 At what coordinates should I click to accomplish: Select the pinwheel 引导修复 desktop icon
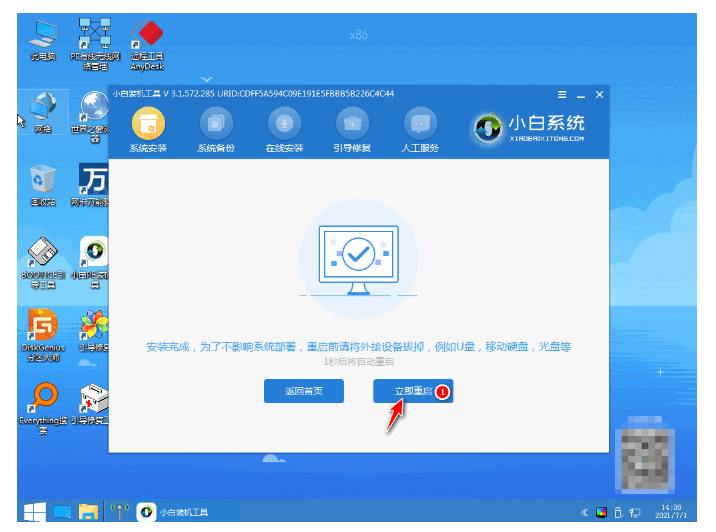(x=94, y=331)
